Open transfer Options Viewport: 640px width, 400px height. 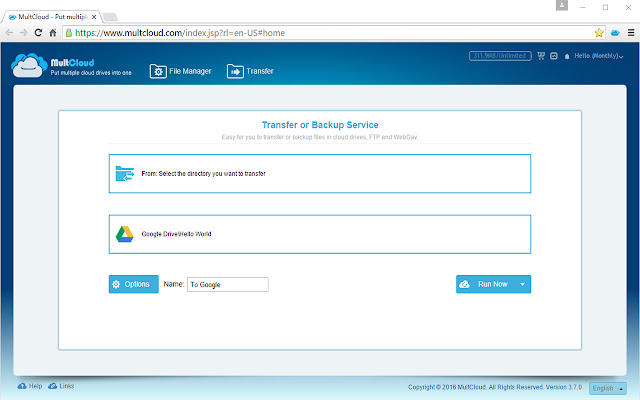133,284
